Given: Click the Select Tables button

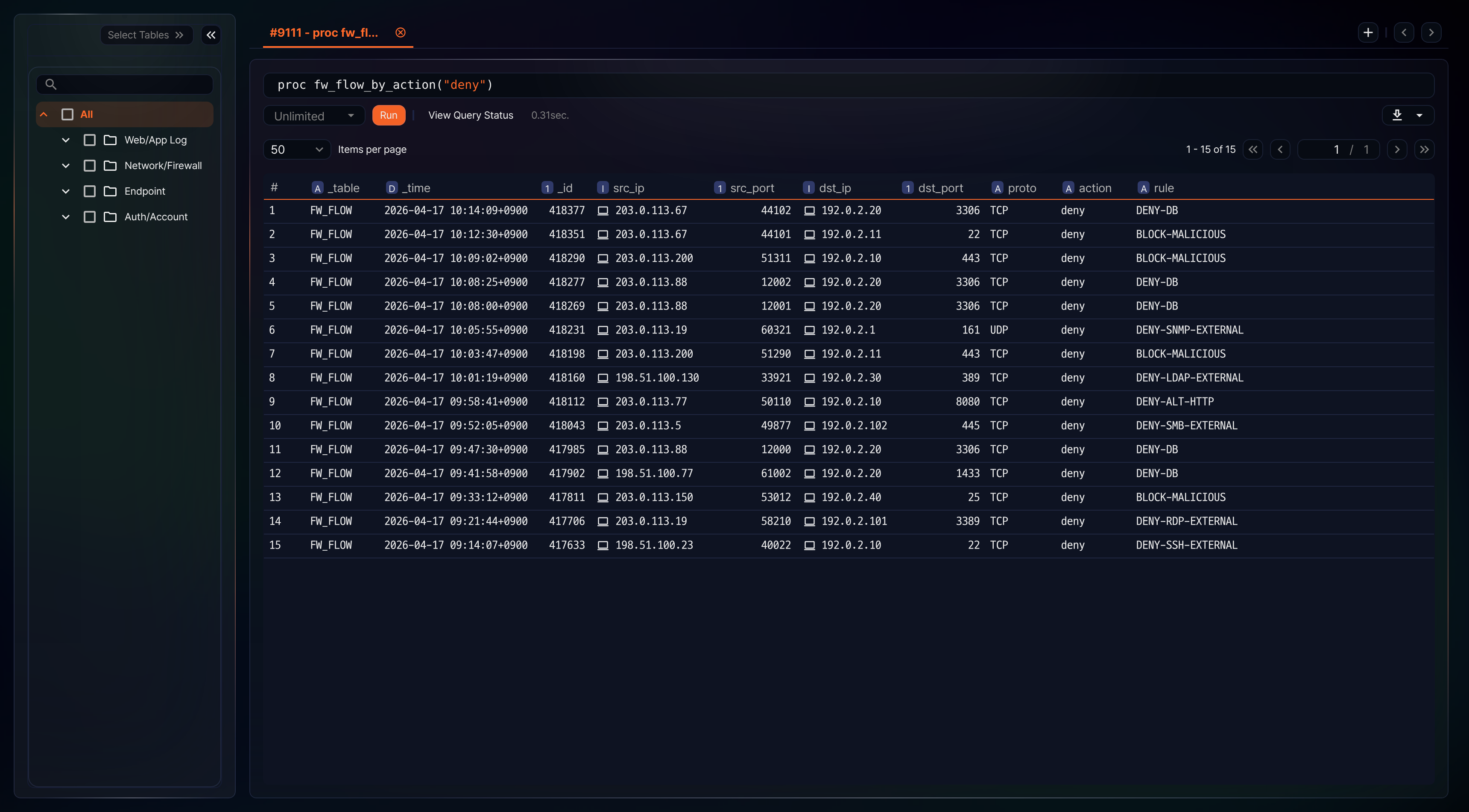Looking at the screenshot, I should pos(146,35).
